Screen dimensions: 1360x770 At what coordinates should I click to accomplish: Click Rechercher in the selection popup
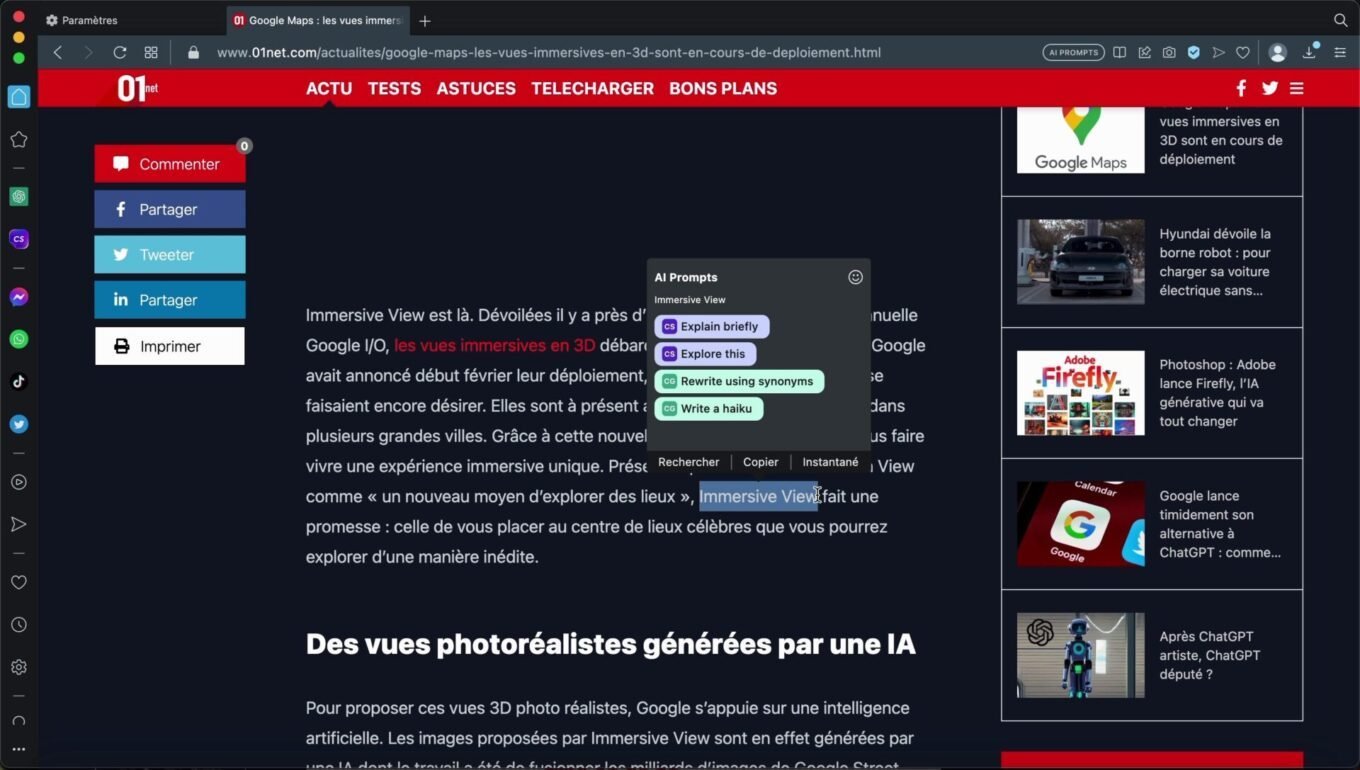688,462
